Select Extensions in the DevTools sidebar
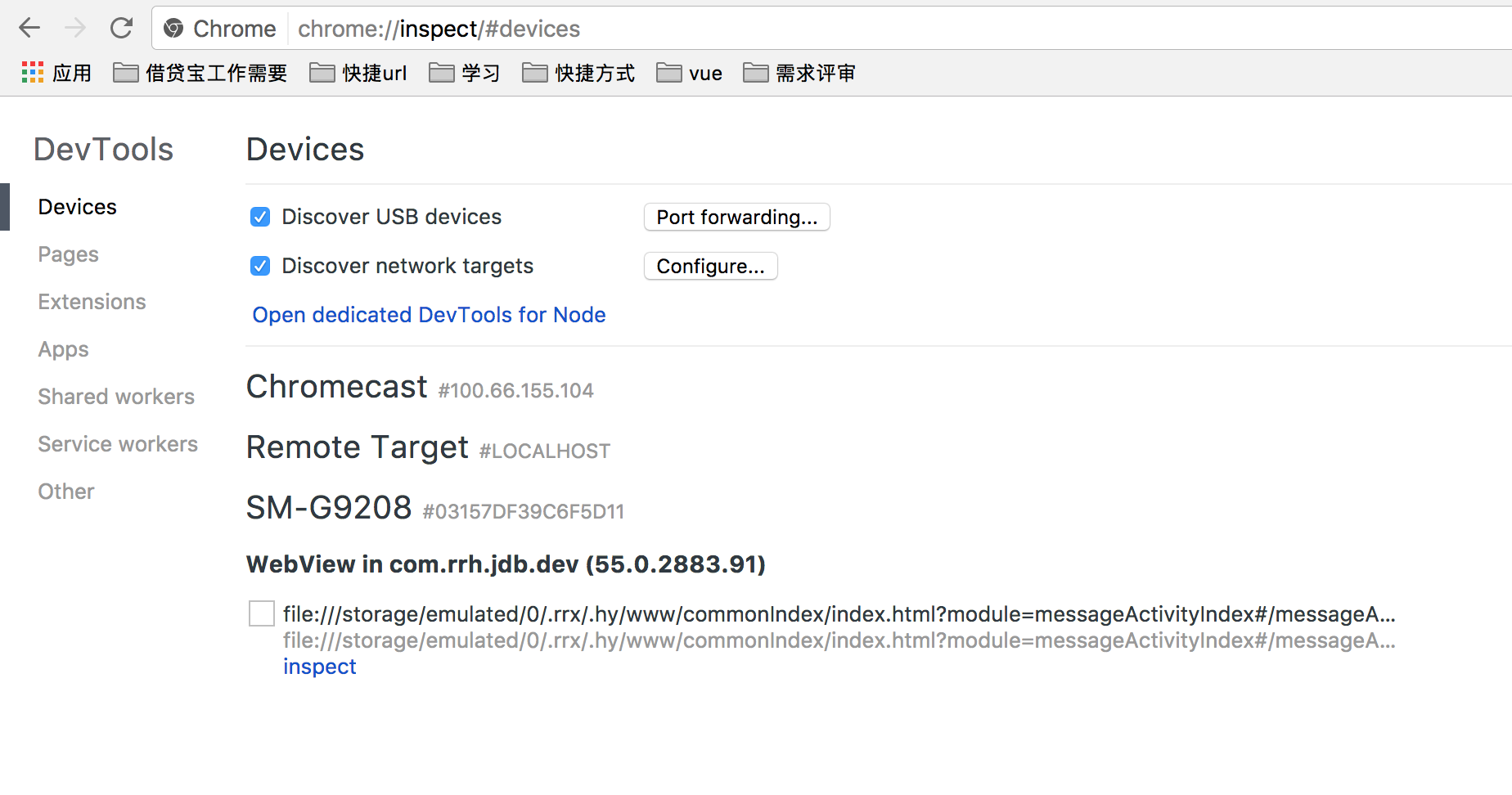The width and height of the screenshot is (1512, 795). (92, 302)
